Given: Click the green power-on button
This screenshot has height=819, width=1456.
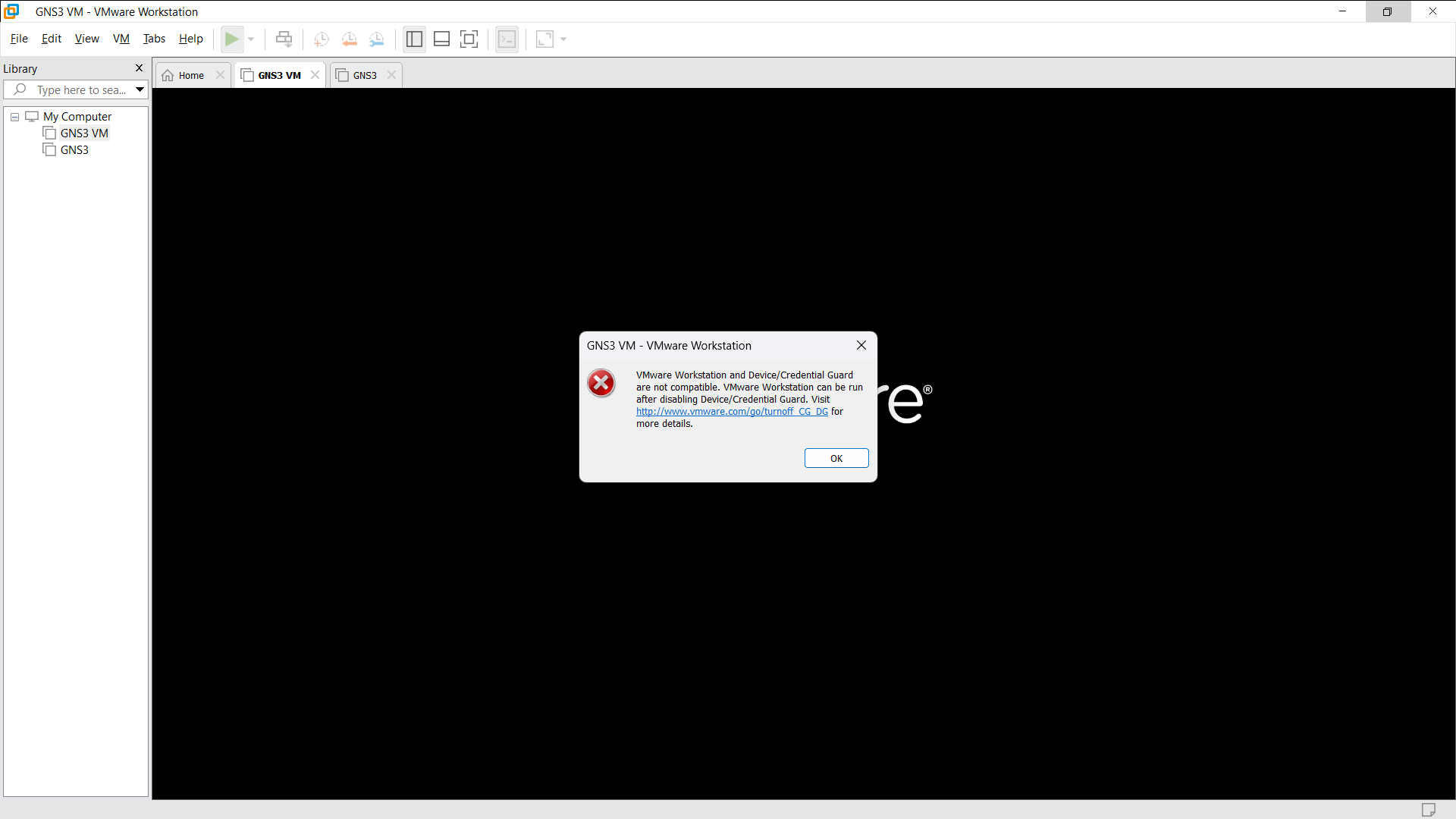Looking at the screenshot, I should coord(232,39).
